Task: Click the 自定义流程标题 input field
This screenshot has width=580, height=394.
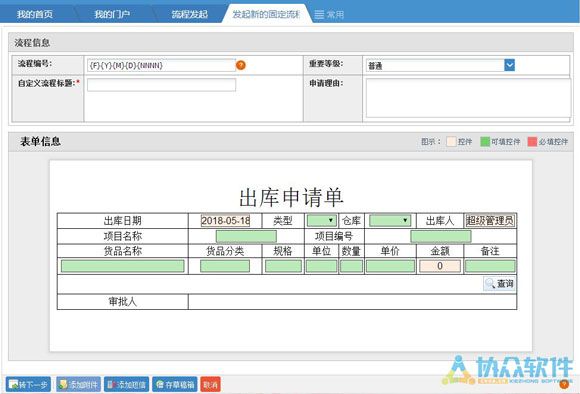Action: (x=161, y=85)
